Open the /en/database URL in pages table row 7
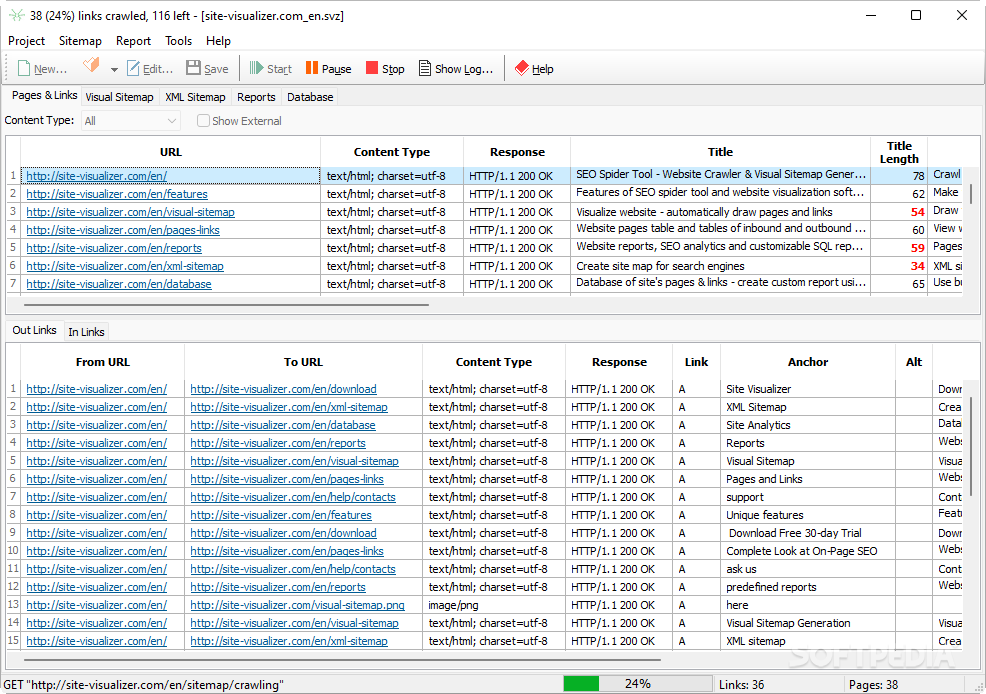The height and width of the screenshot is (694, 986). tap(119, 284)
